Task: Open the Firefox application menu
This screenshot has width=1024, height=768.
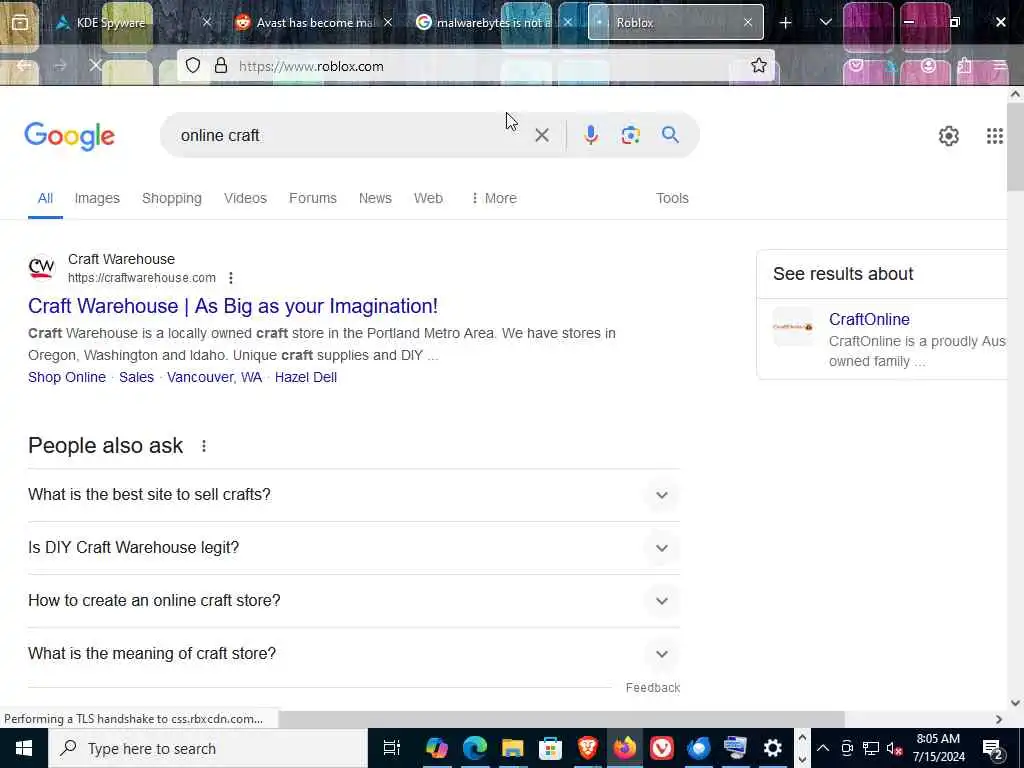Action: [999, 65]
